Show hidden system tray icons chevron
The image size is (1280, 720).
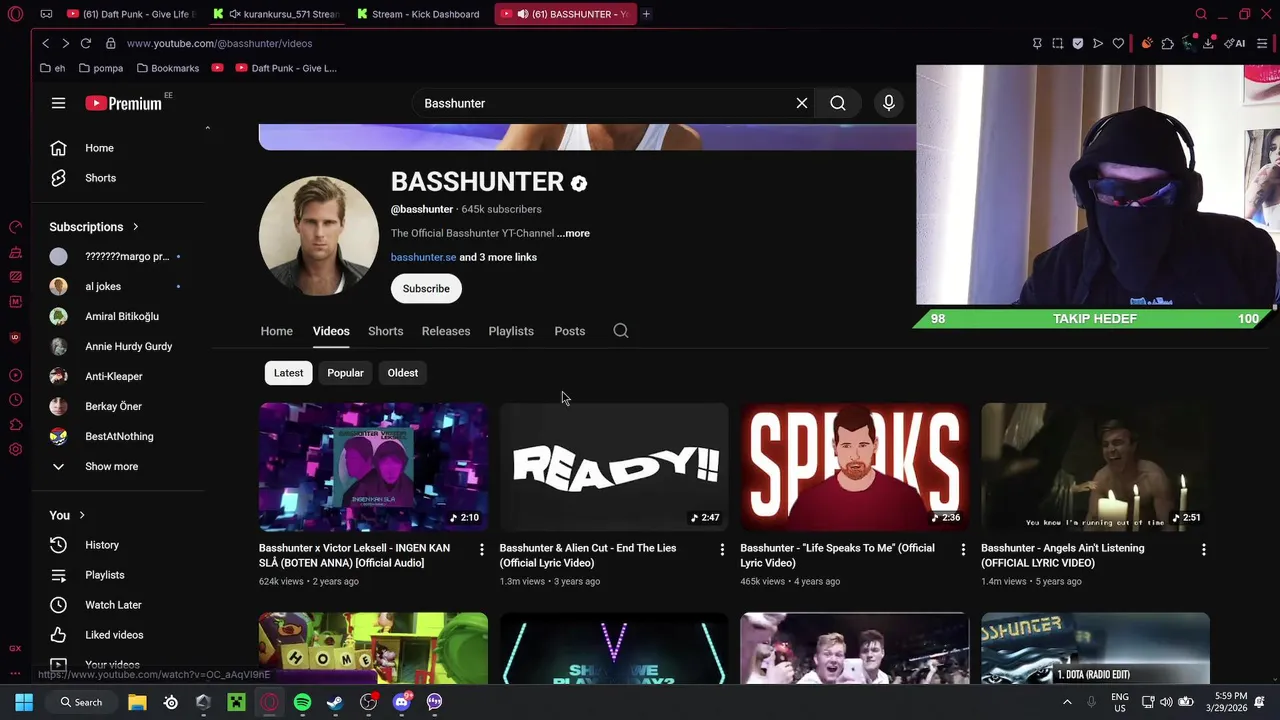tap(1067, 702)
